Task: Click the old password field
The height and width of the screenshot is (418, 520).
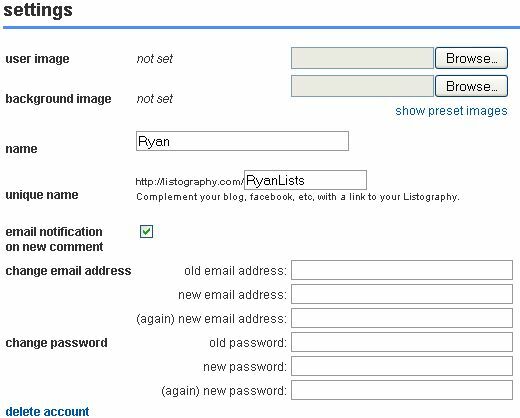Action: point(402,342)
